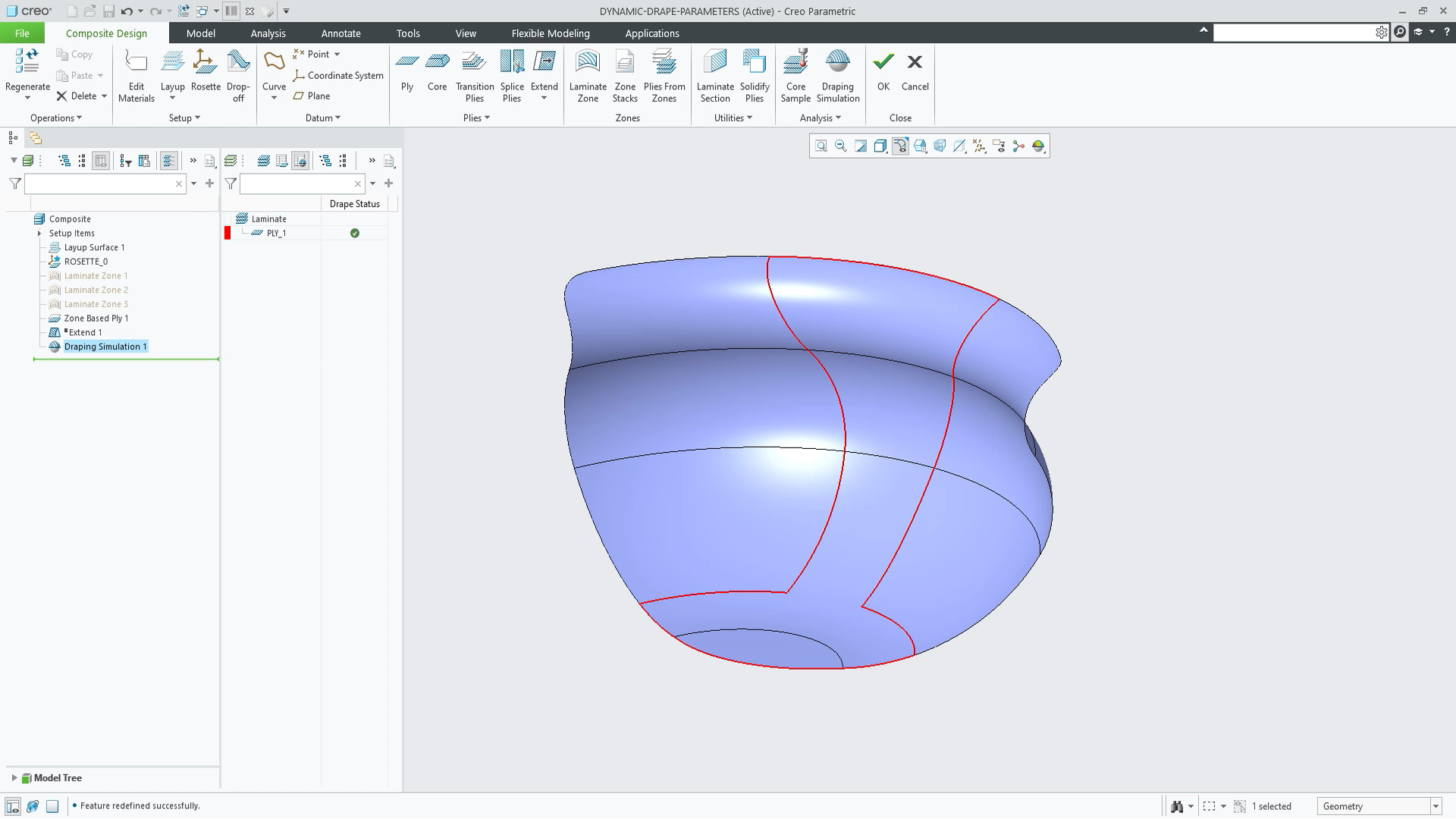Click the Plane datum button
This screenshot has width=1456, height=819.
(x=312, y=96)
